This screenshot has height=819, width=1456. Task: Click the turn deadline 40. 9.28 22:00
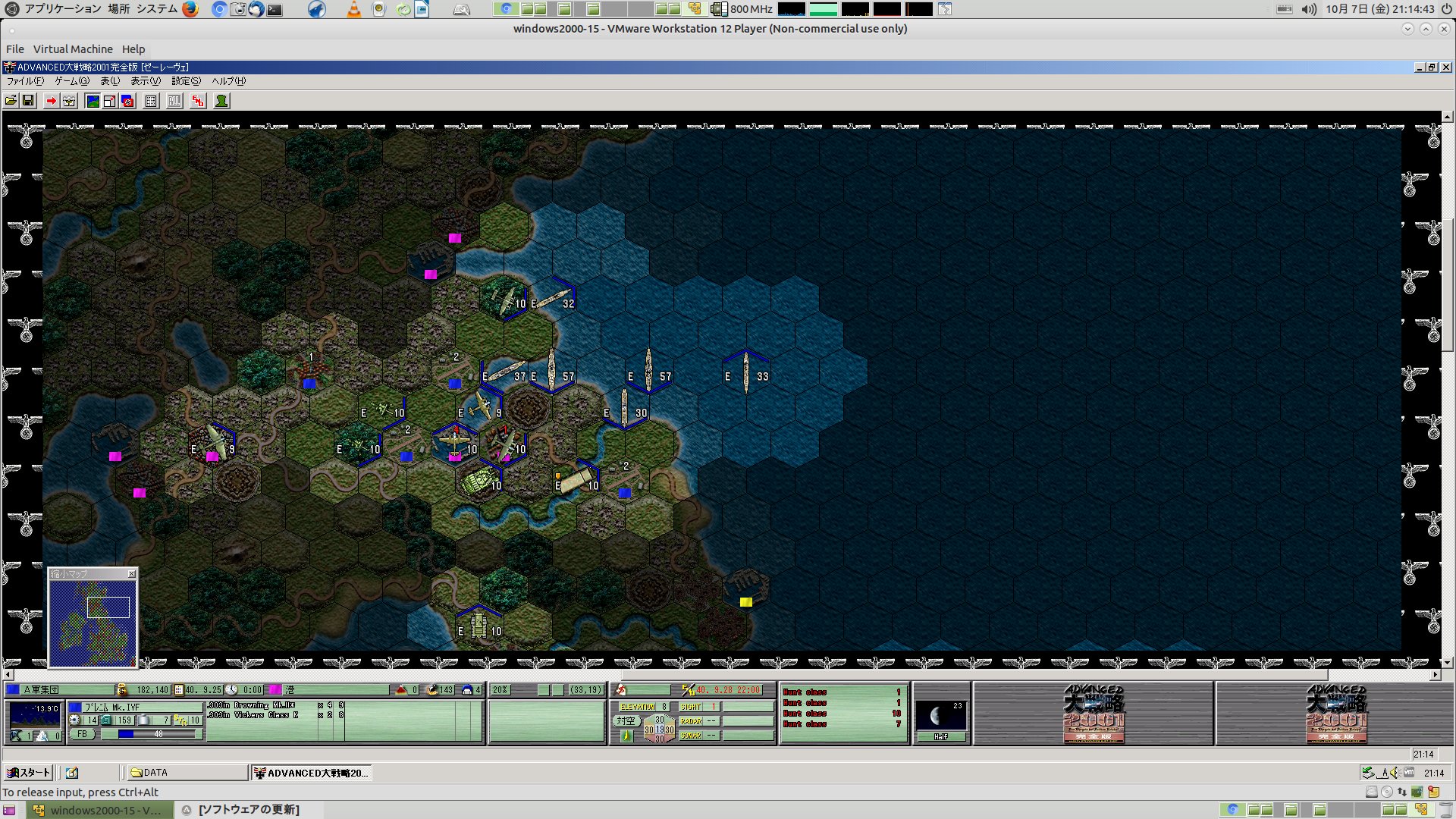(x=728, y=690)
